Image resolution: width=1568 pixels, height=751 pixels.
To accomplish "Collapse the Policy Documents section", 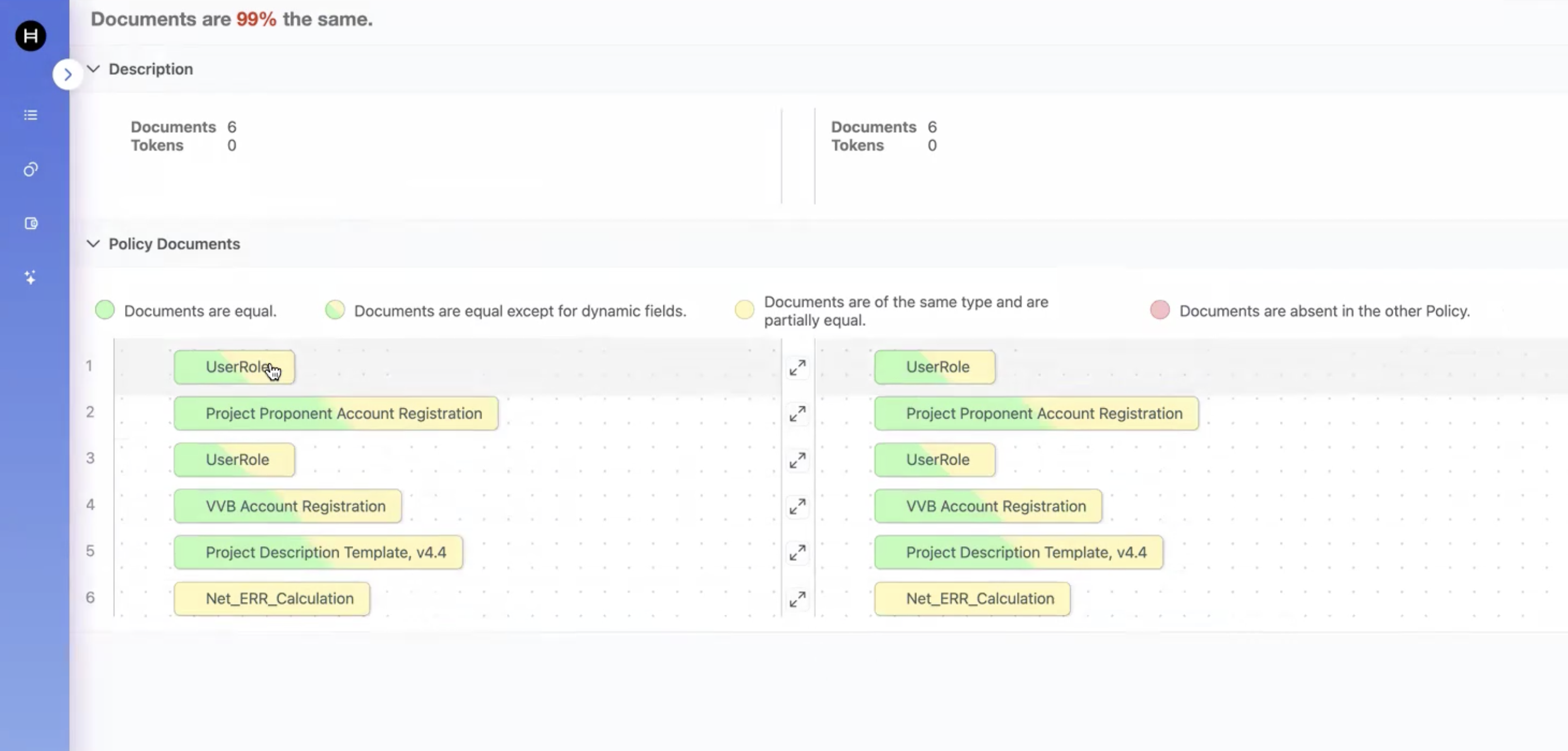I will click(93, 243).
